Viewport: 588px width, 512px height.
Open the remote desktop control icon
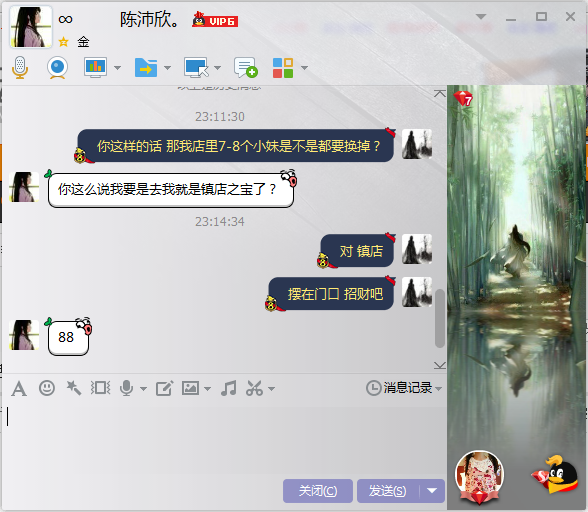click(196, 68)
